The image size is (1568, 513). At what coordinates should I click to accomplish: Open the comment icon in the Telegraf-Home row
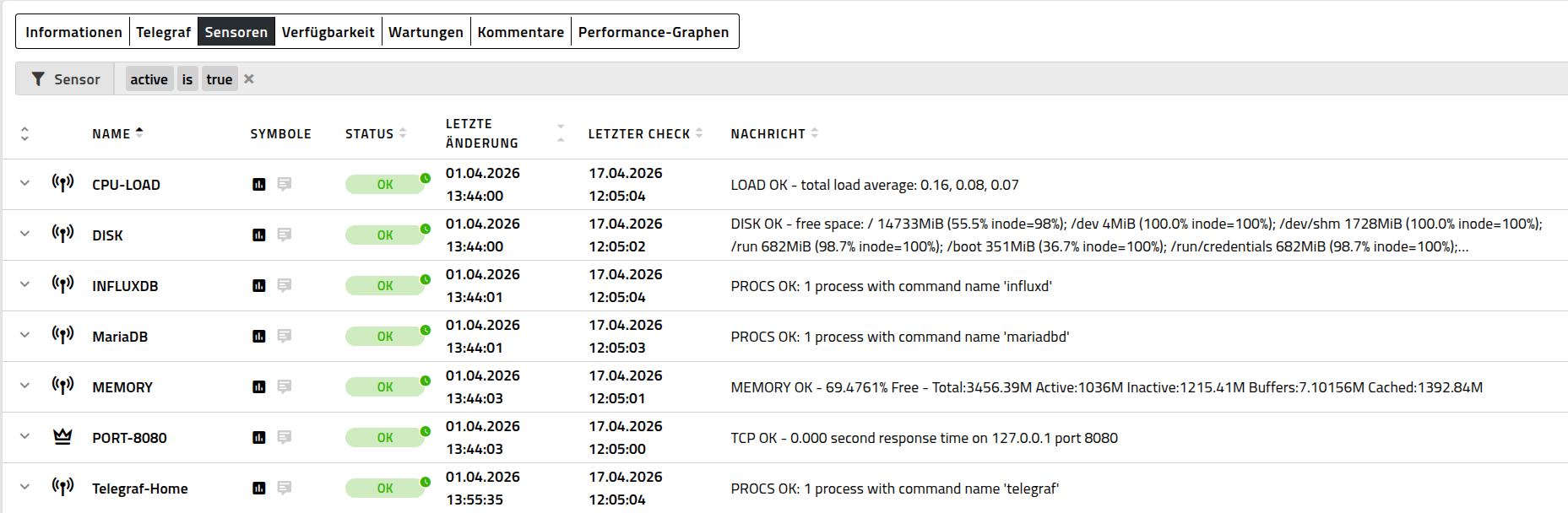point(285,488)
